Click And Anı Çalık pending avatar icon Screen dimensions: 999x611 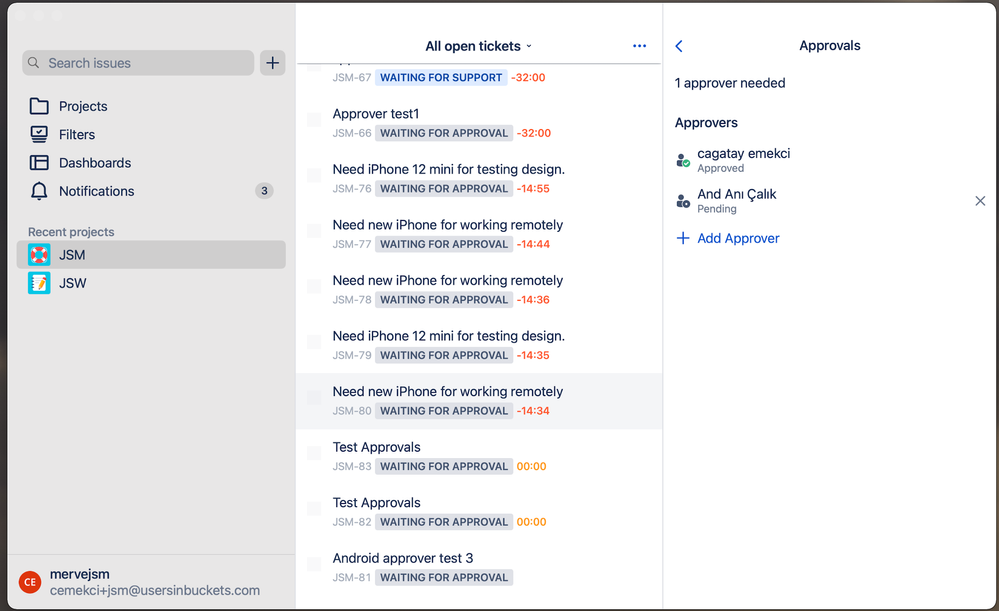click(x=683, y=201)
